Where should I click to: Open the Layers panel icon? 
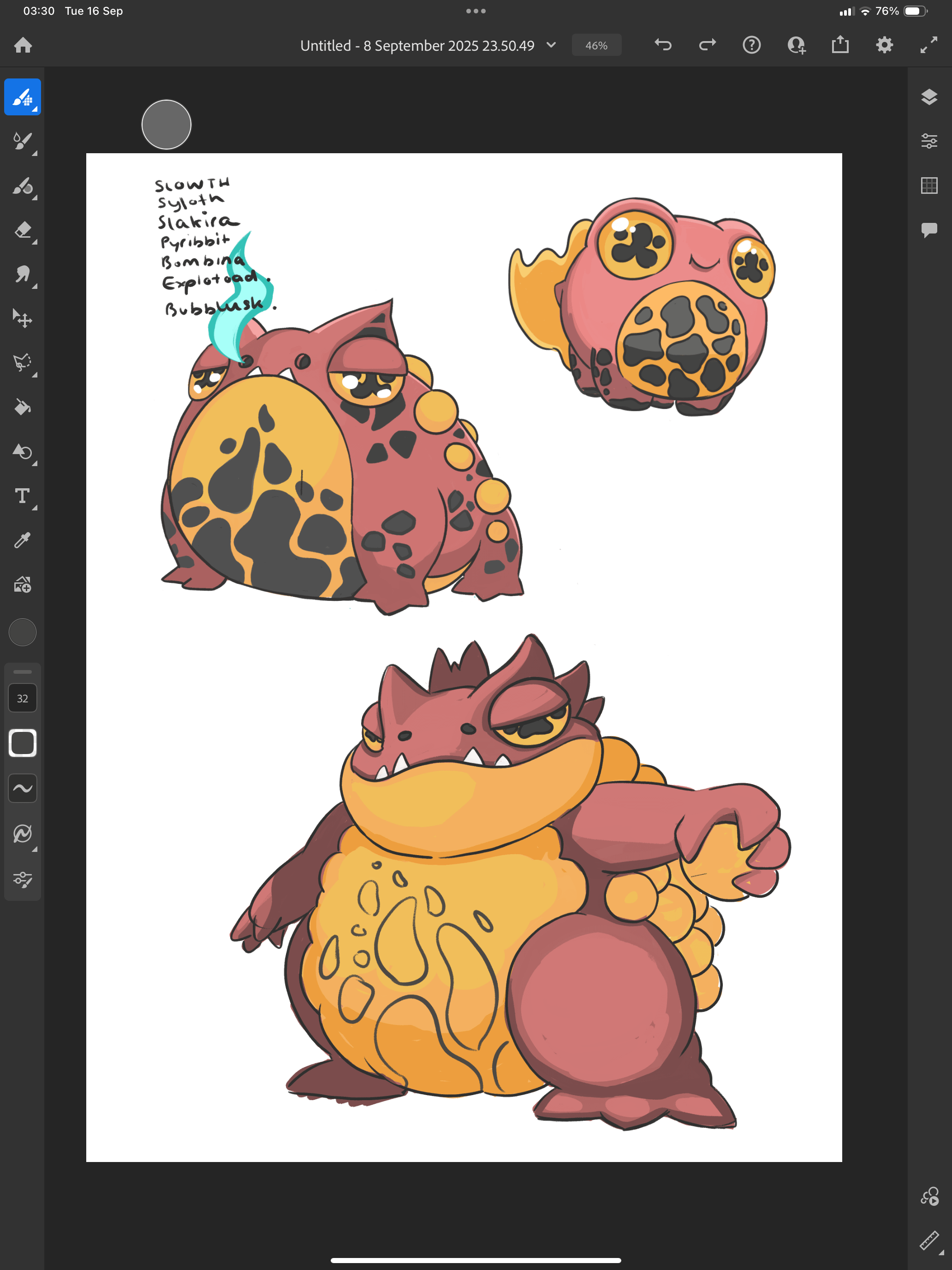(x=928, y=97)
